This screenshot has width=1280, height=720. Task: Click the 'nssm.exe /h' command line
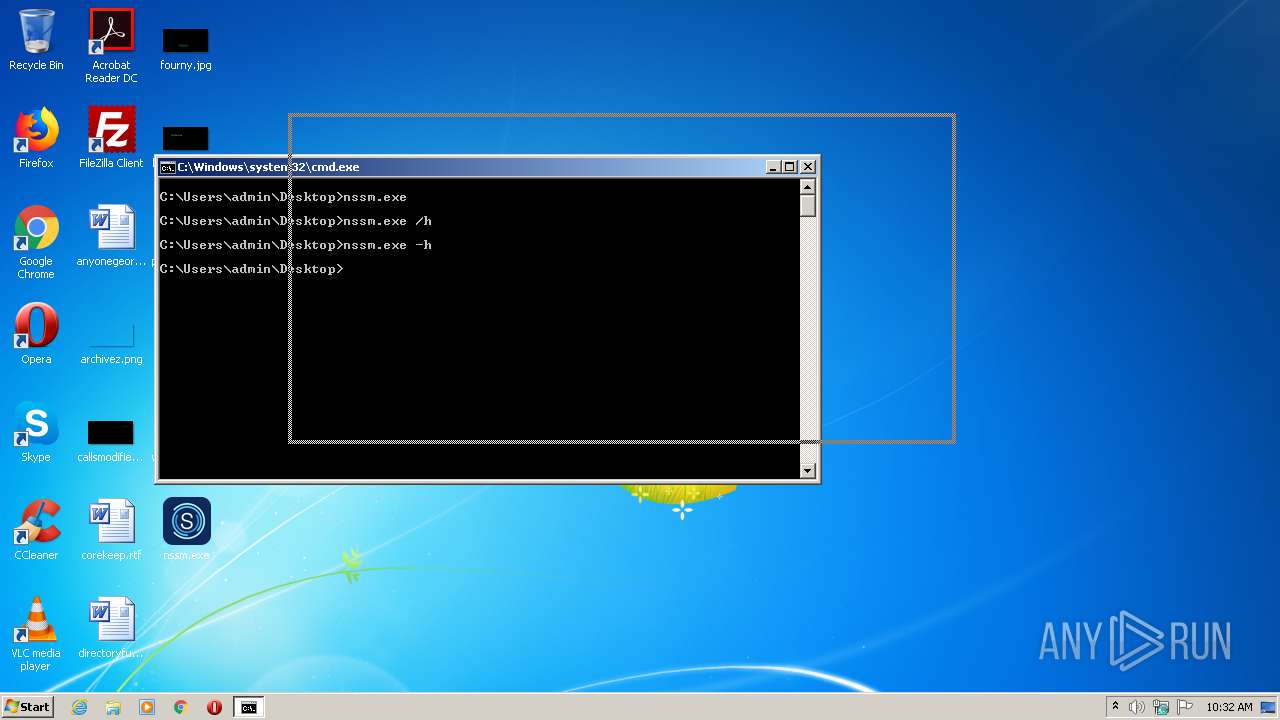click(x=296, y=221)
